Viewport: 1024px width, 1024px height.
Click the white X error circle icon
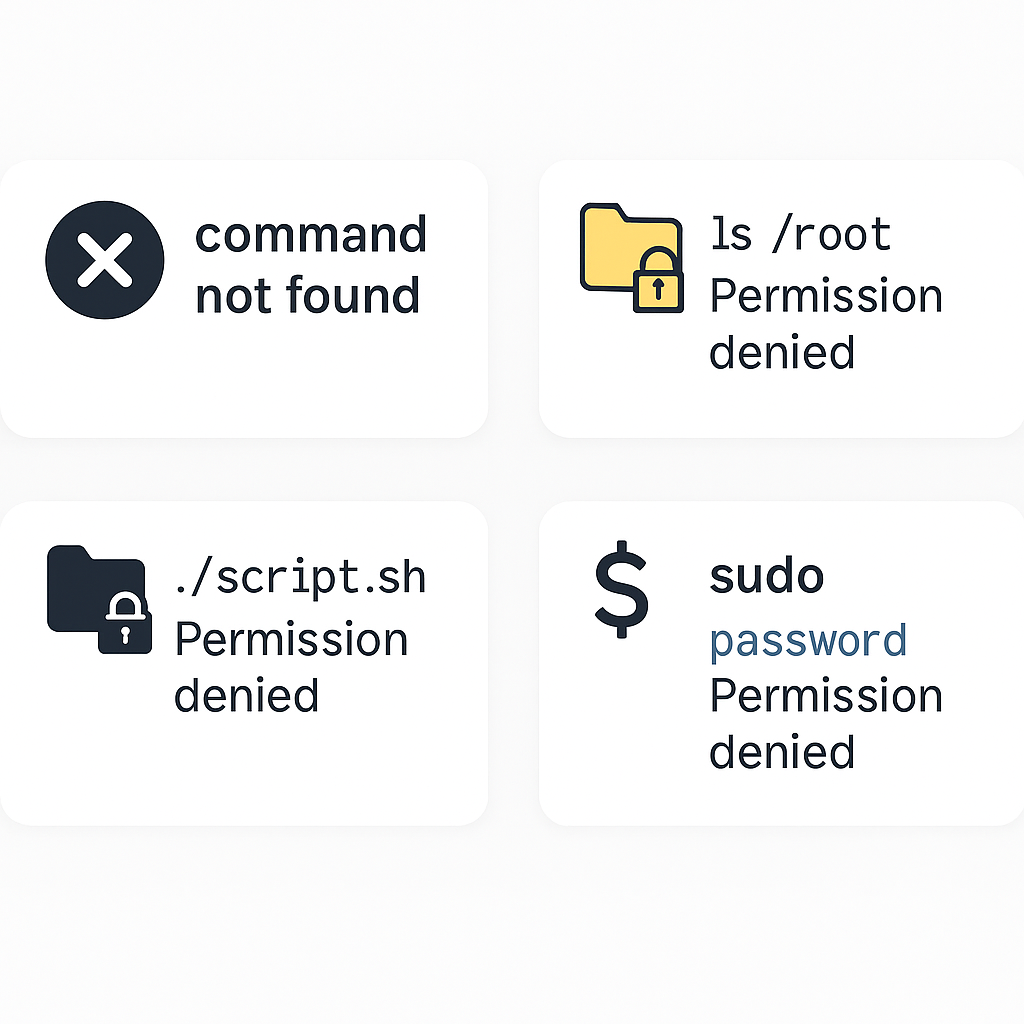104,260
